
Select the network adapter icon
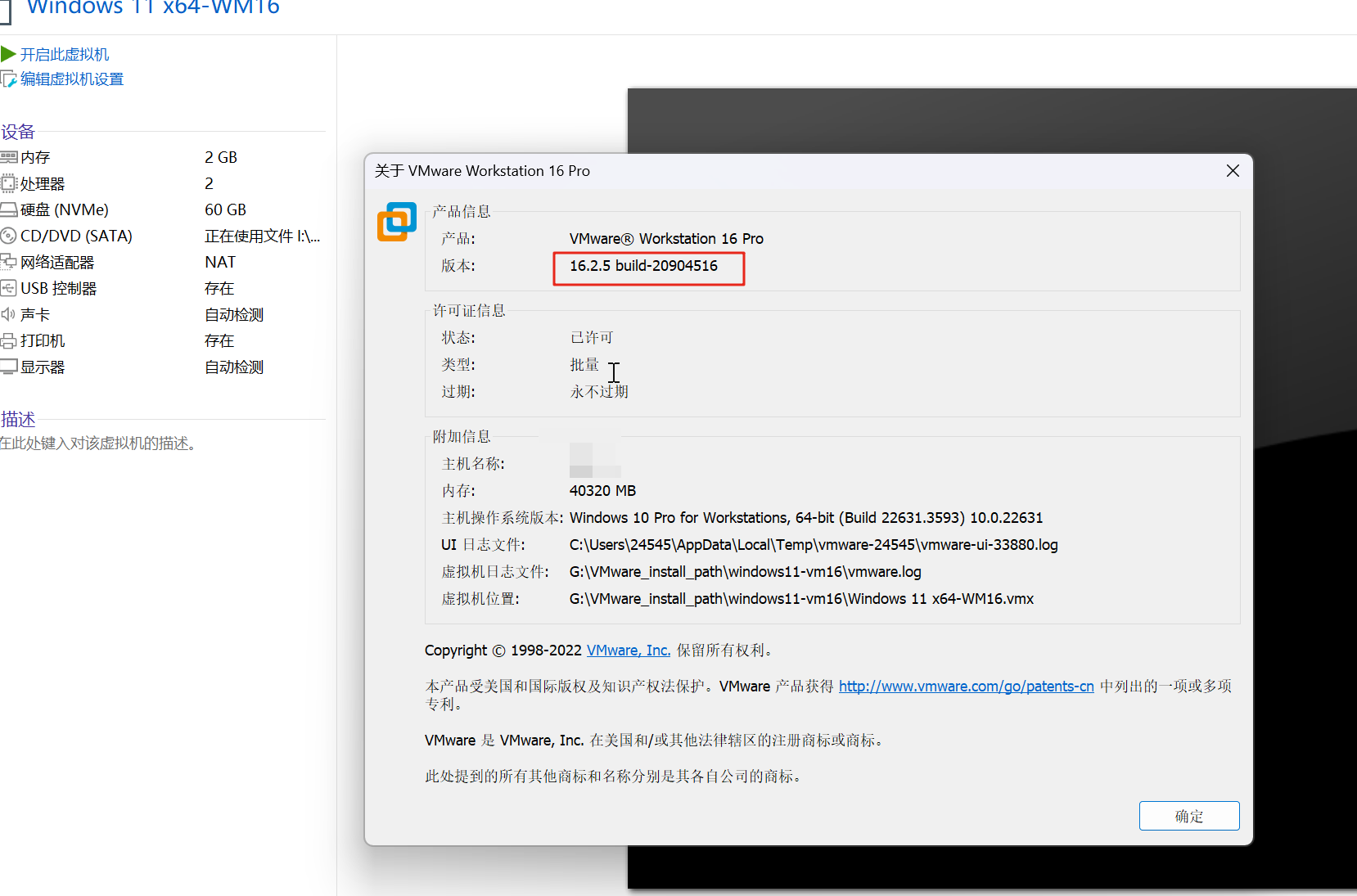[x=9, y=262]
